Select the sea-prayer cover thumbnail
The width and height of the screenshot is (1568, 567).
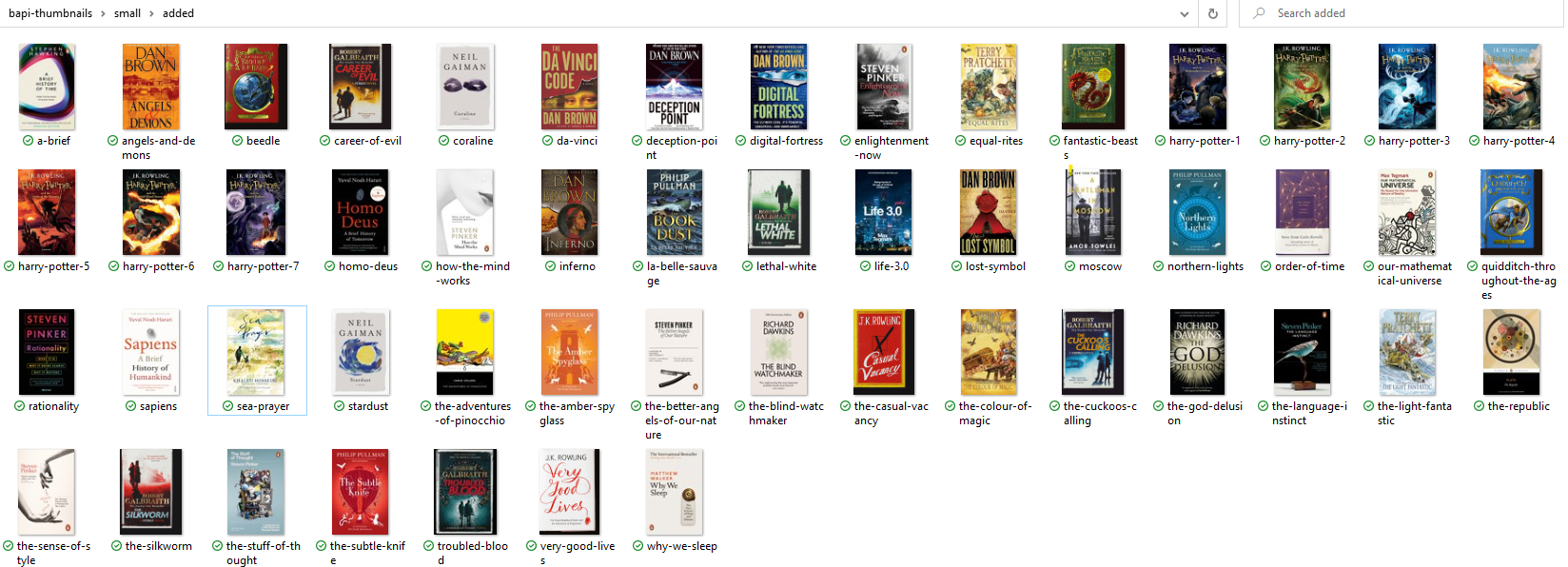pos(256,352)
